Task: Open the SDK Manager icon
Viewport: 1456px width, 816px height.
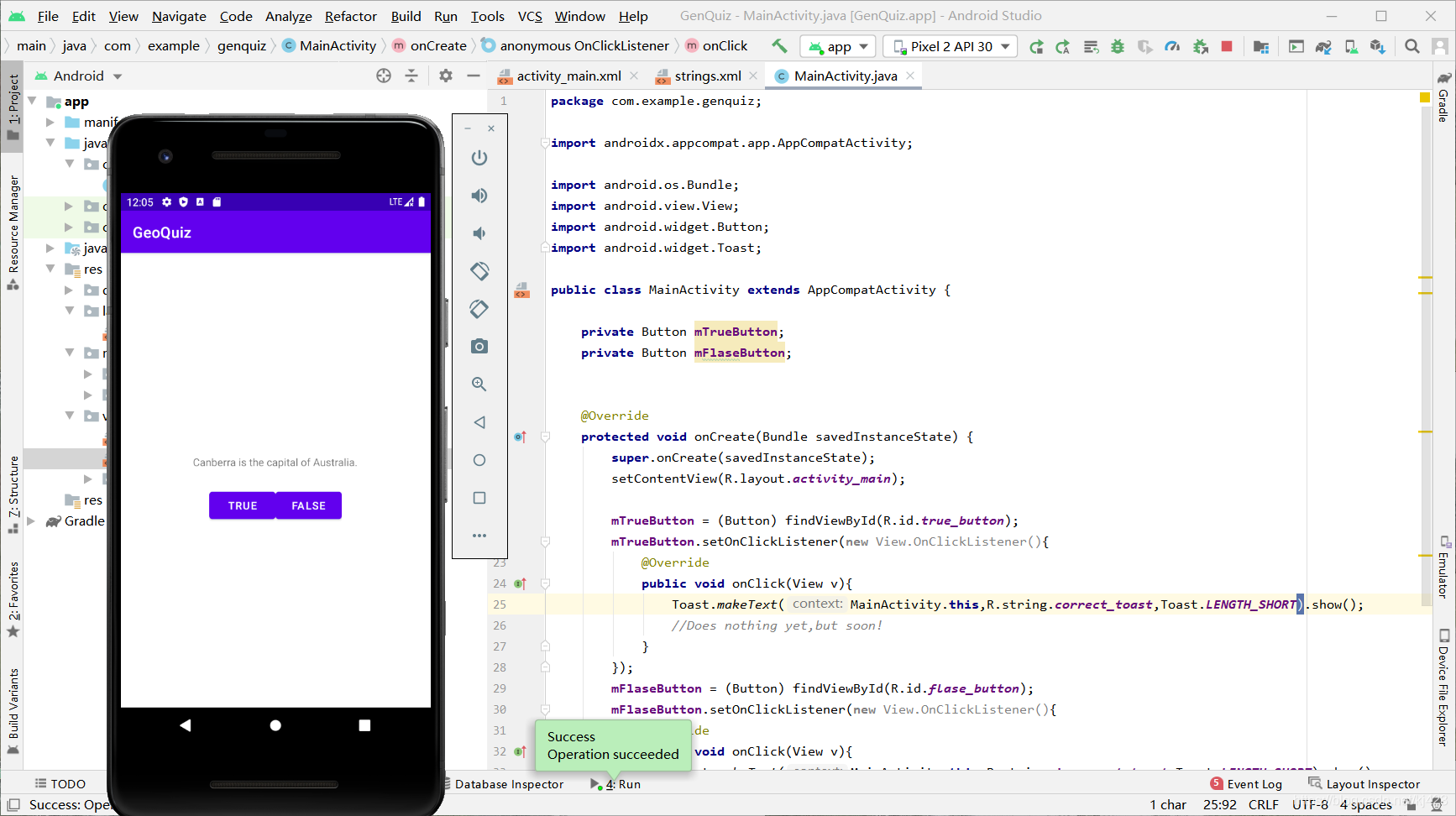Action: click(1378, 46)
